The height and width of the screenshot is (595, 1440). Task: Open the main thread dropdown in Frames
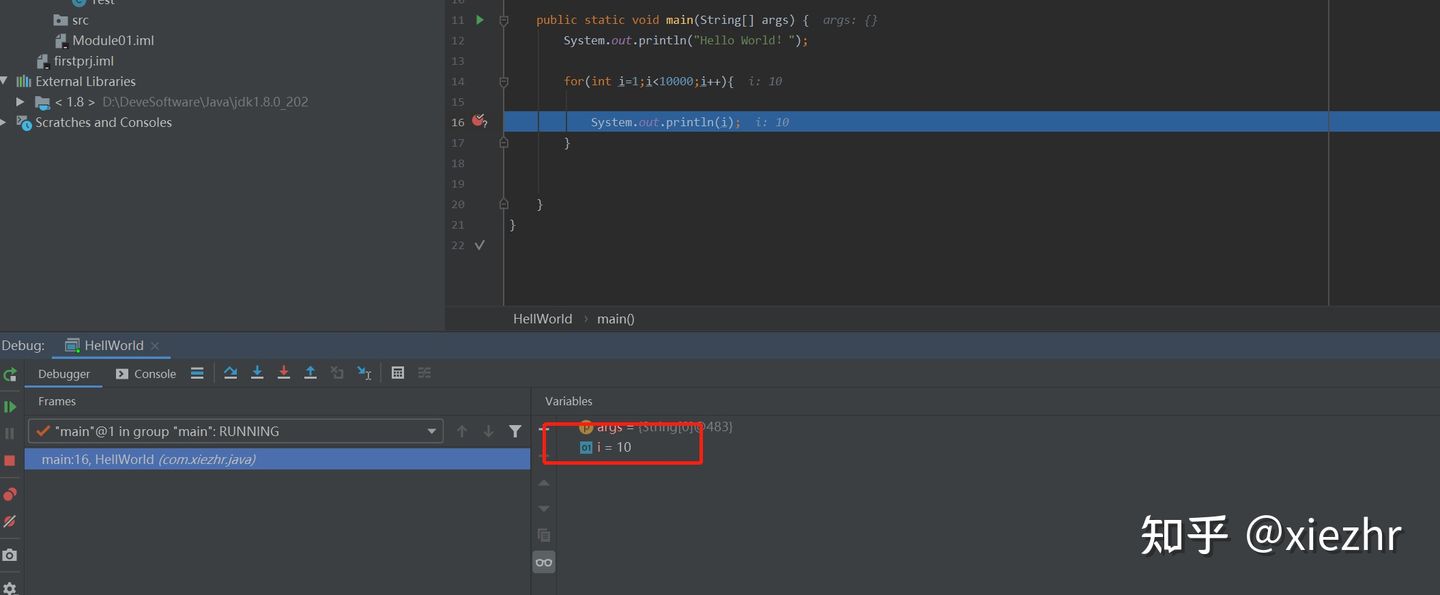[x=433, y=430]
